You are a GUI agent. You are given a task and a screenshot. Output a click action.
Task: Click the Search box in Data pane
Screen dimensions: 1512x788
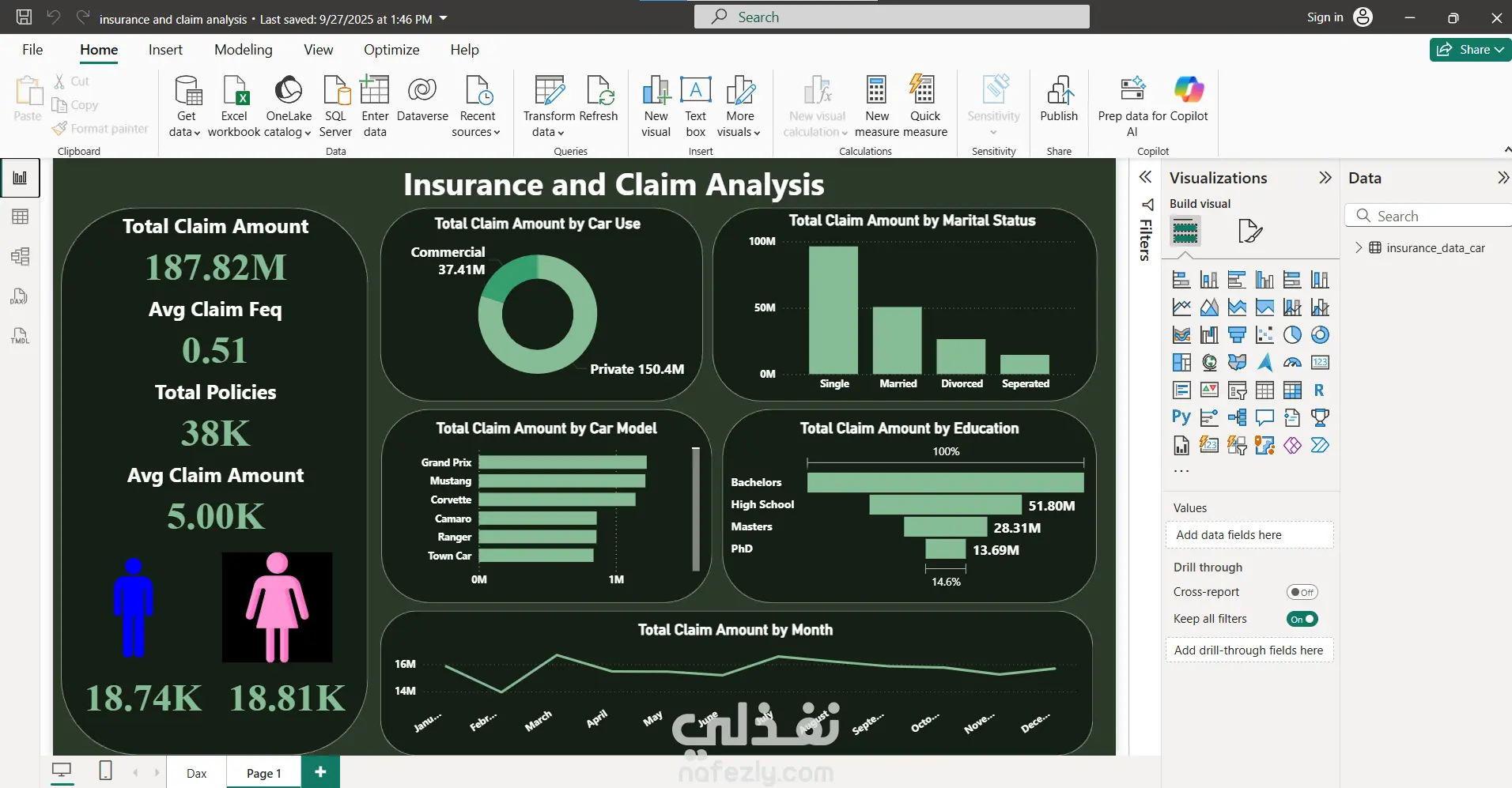click(x=1428, y=216)
